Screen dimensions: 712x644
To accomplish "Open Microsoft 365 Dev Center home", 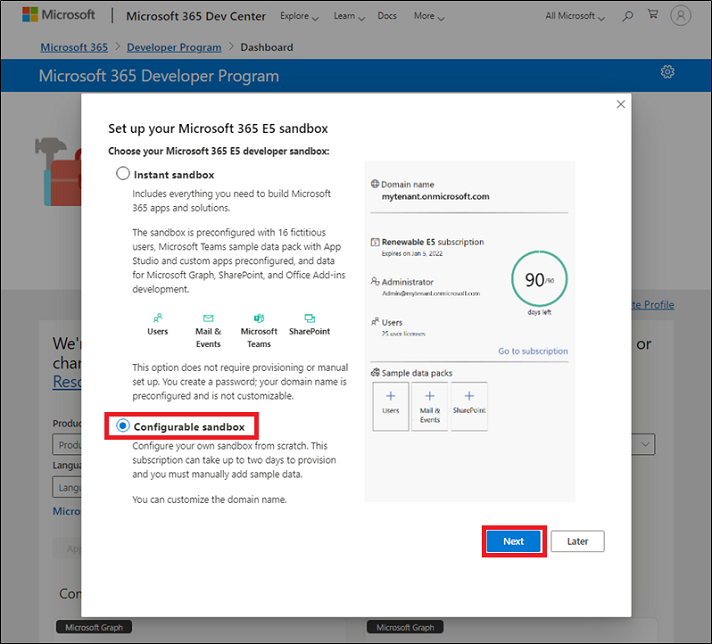I will tap(196, 16).
